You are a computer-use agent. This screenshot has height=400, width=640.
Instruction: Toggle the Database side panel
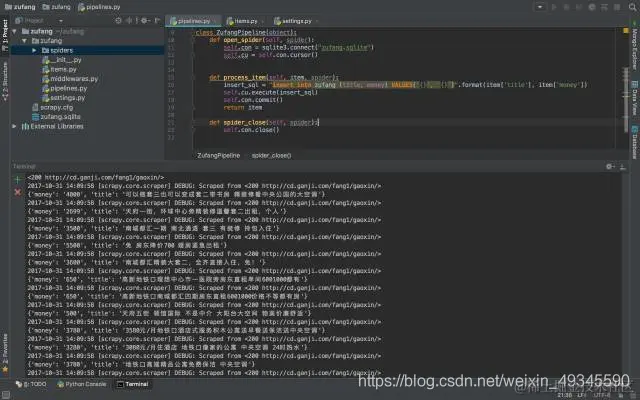[x=635, y=142]
